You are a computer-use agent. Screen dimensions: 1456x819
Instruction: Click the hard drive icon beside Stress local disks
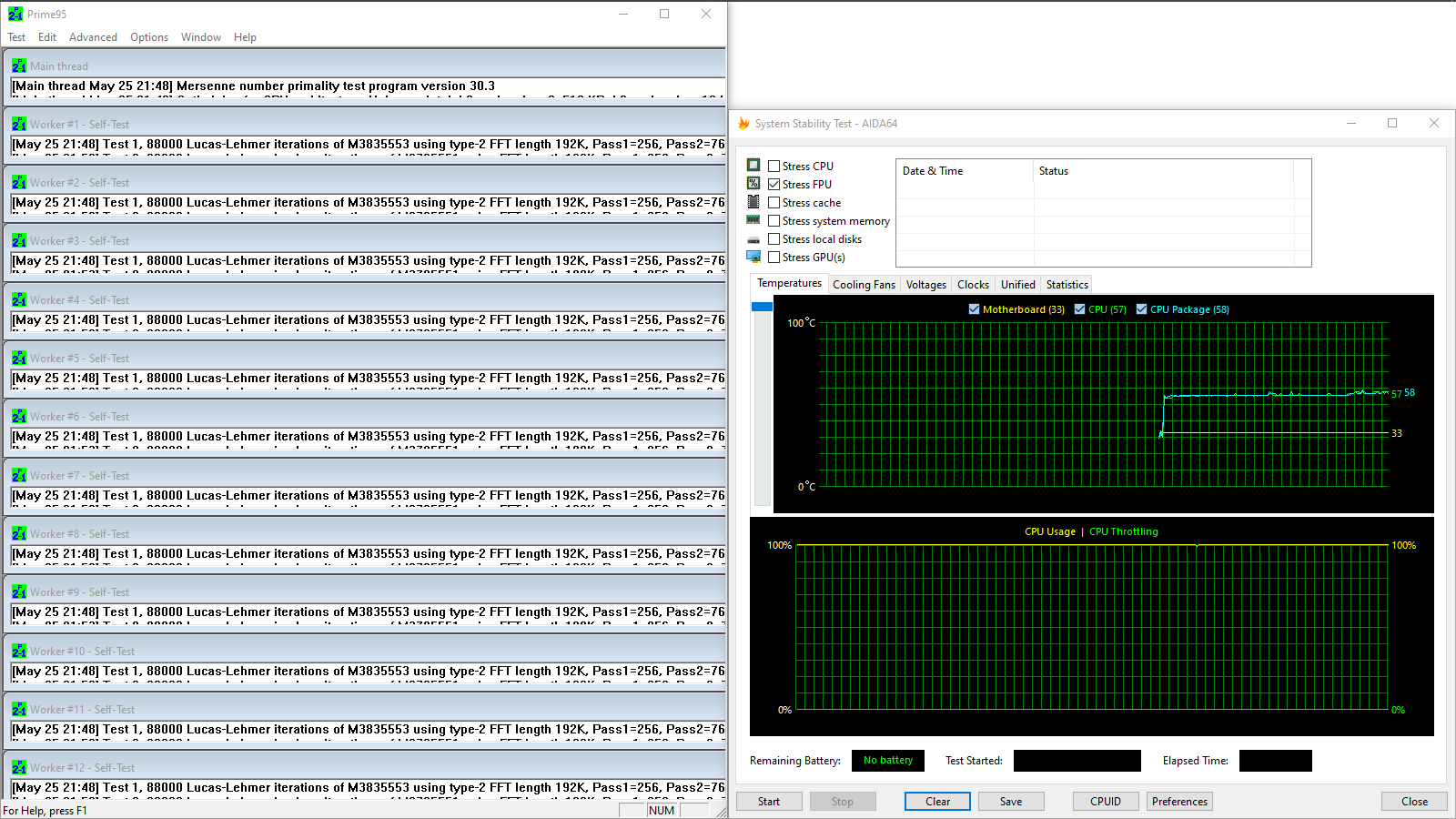tap(753, 238)
